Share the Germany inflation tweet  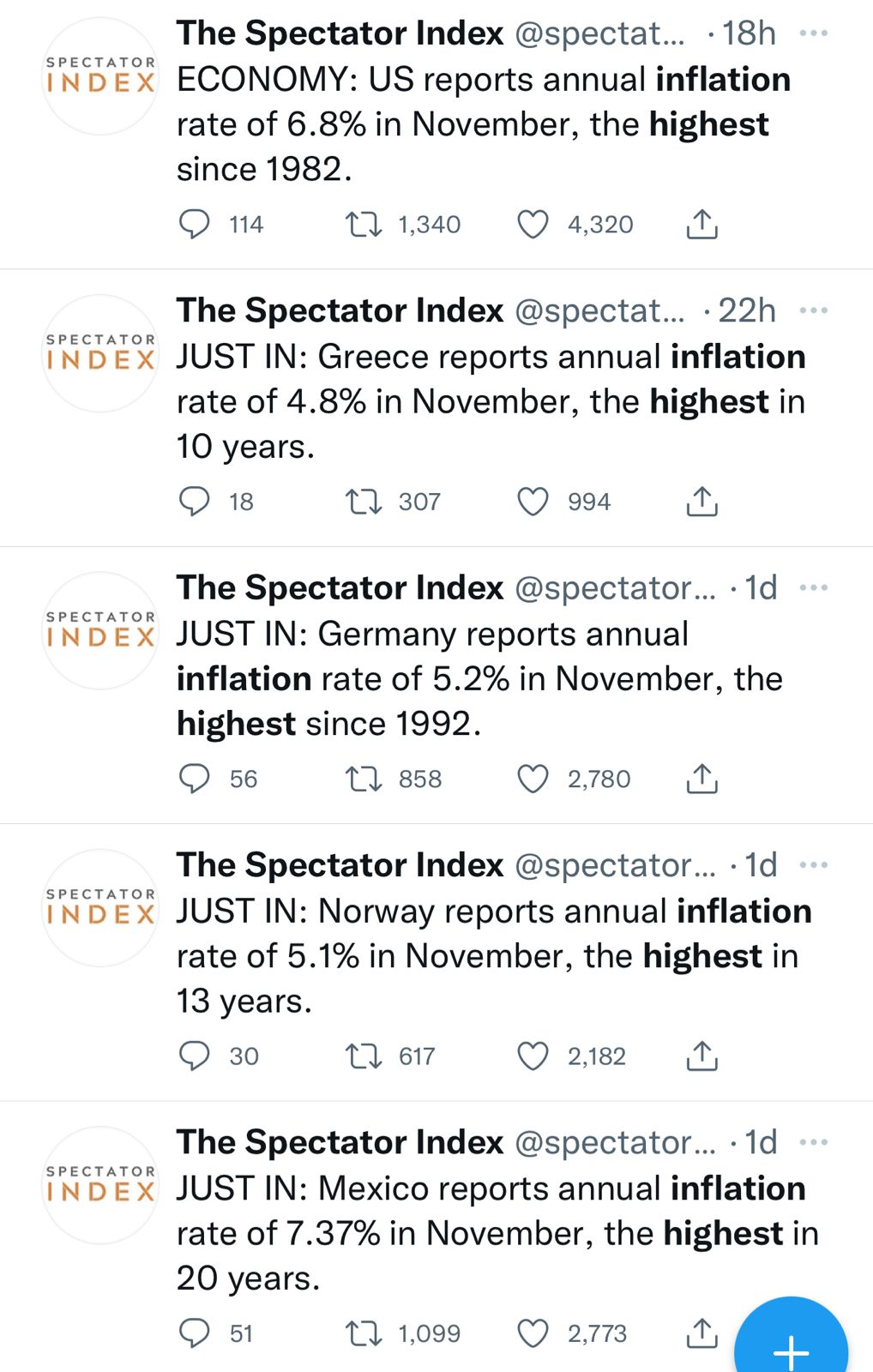[701, 779]
